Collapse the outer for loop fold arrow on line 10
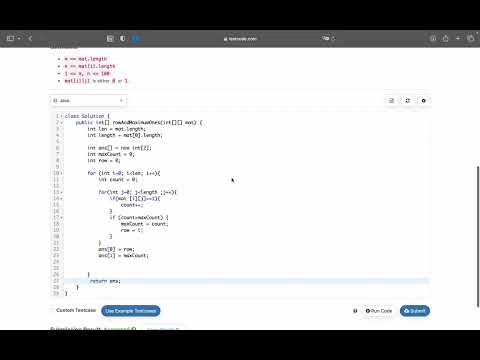Image resolution: width=480 pixels, height=360 pixels. pyautogui.click(x=61, y=173)
